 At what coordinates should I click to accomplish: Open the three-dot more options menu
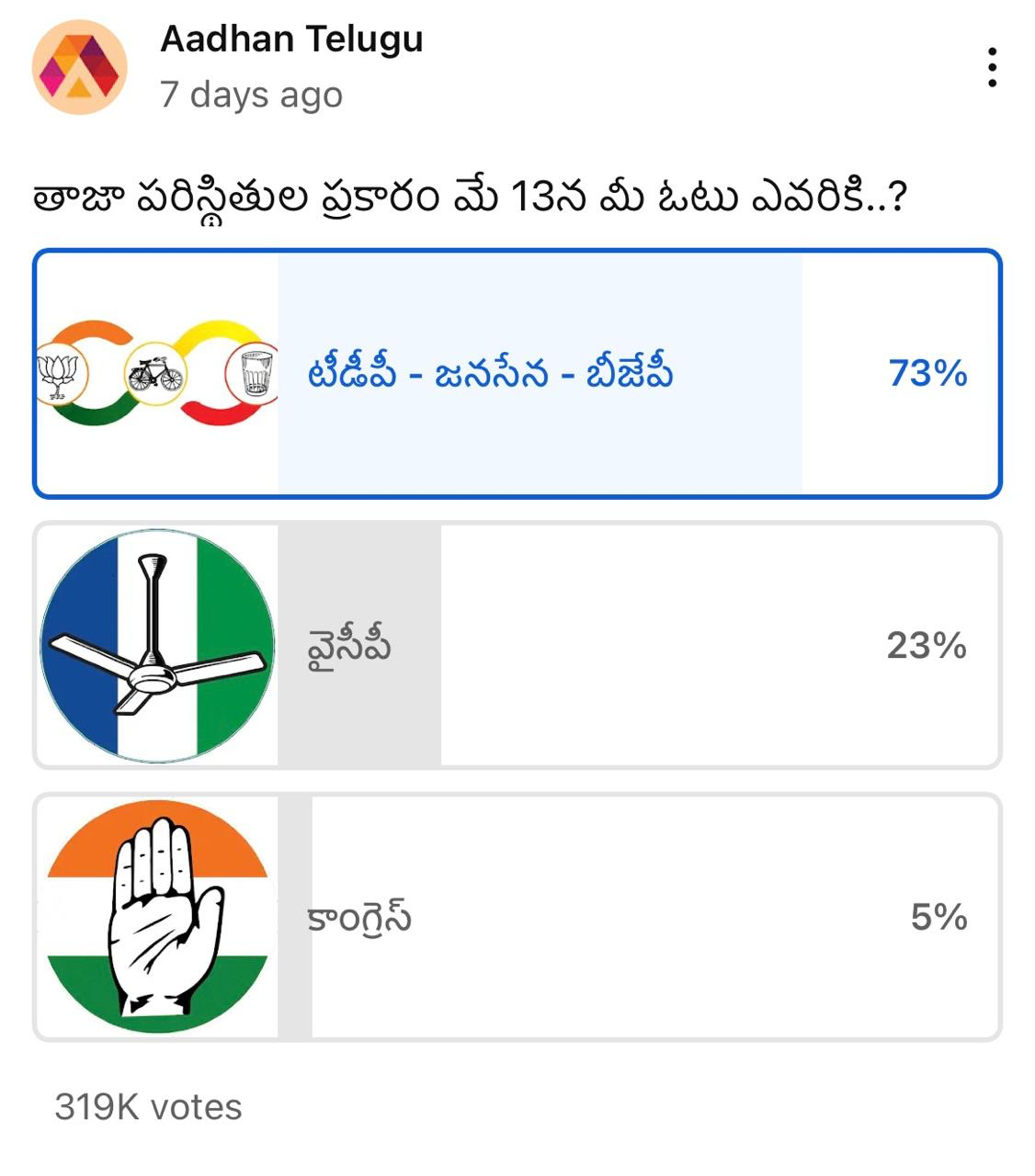(992, 68)
